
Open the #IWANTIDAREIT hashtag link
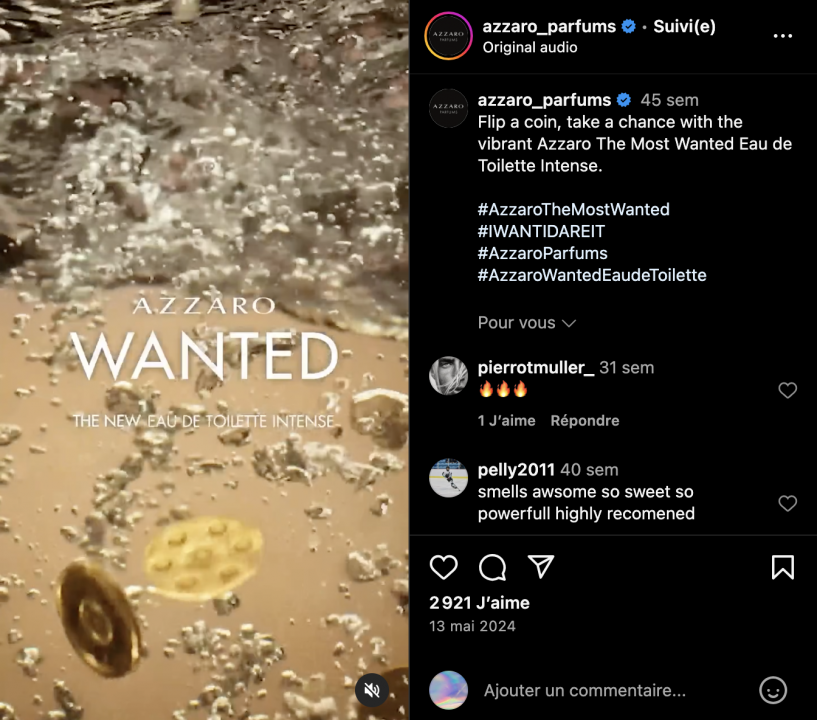tap(541, 231)
